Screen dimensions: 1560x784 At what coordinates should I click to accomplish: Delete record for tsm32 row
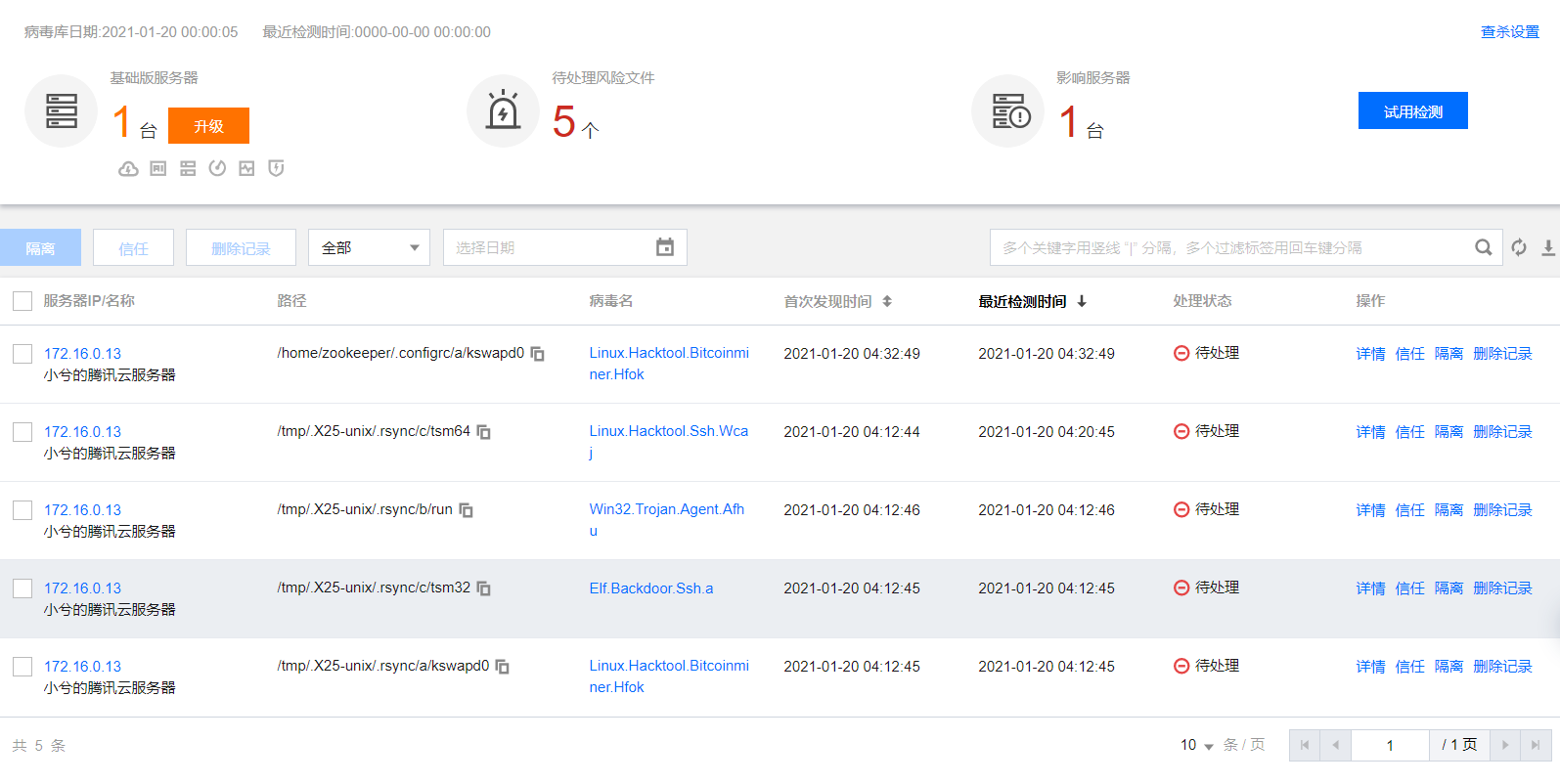pyautogui.click(x=1502, y=588)
